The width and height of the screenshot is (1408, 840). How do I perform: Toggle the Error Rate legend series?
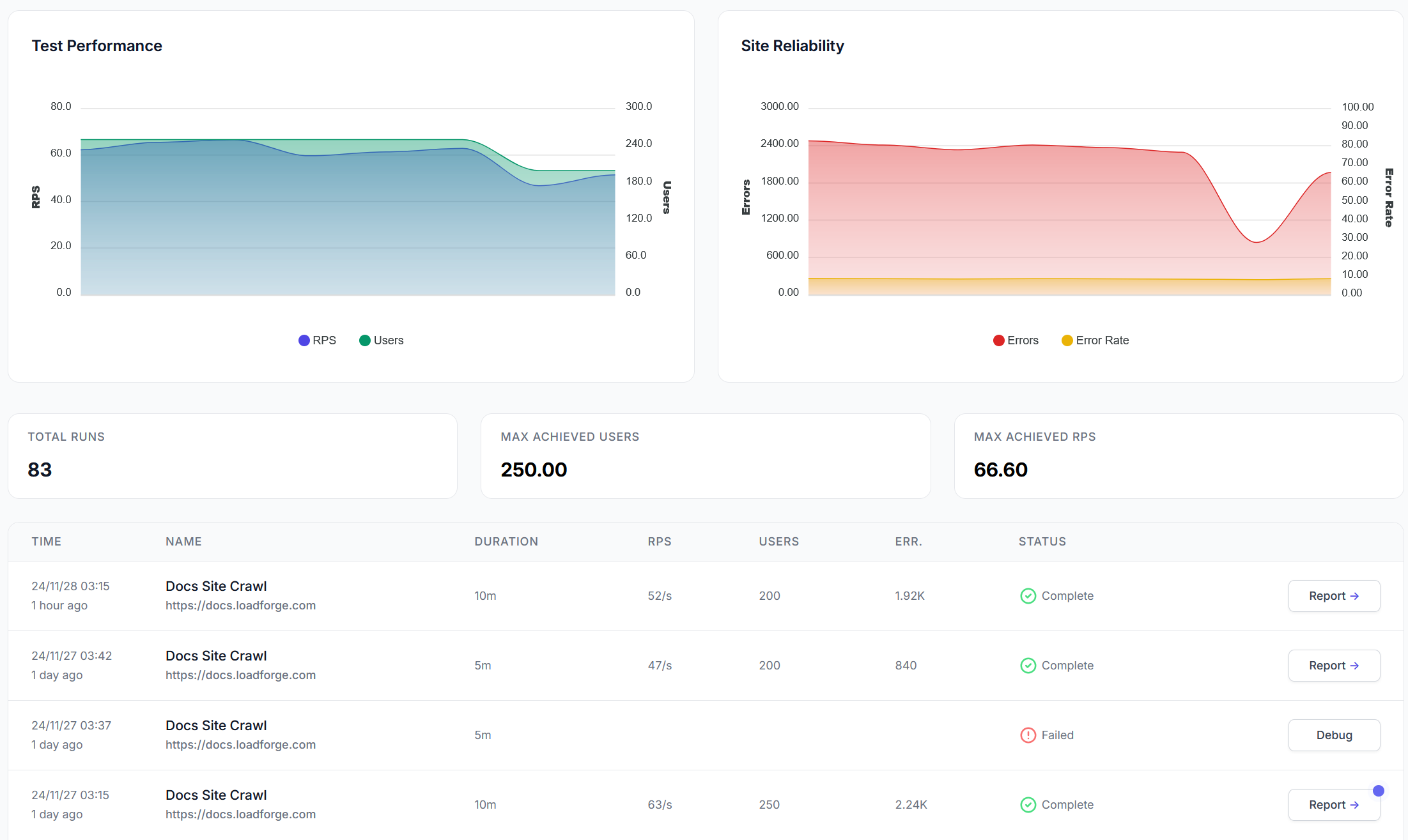1095,340
